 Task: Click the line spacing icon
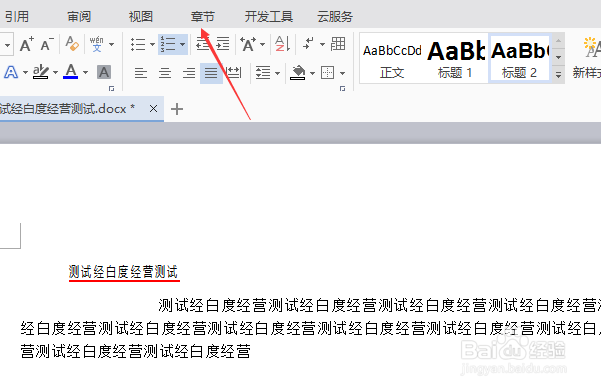pyautogui.click(x=263, y=72)
